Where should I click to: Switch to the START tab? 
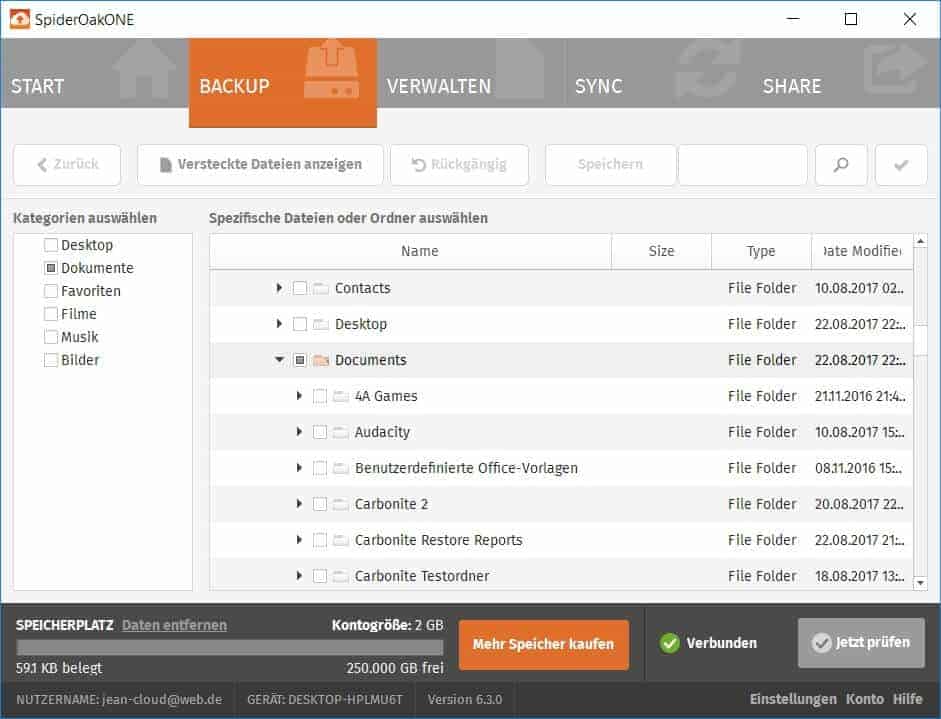tap(94, 73)
